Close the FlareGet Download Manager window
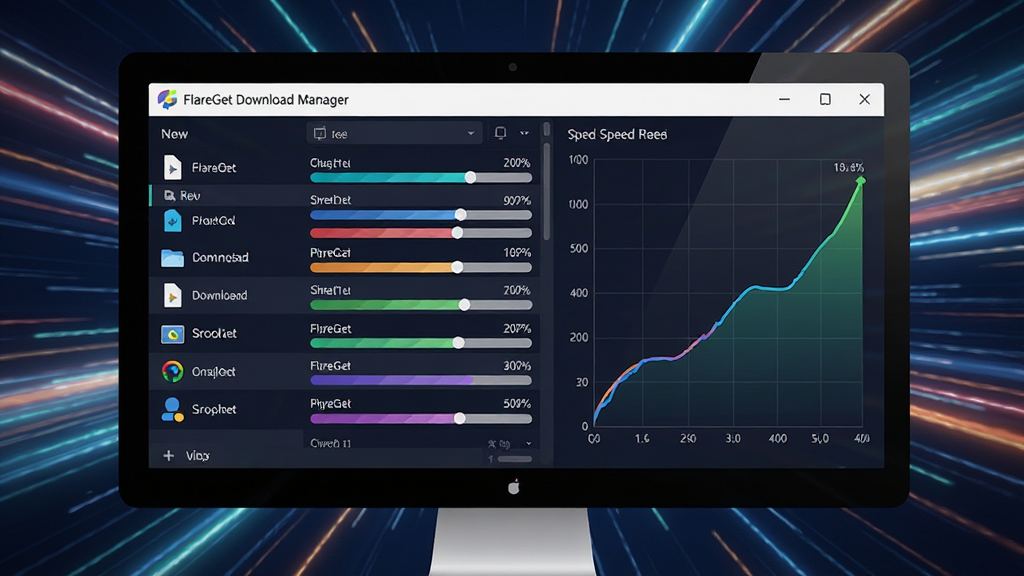The width and height of the screenshot is (1024, 576). (x=864, y=99)
